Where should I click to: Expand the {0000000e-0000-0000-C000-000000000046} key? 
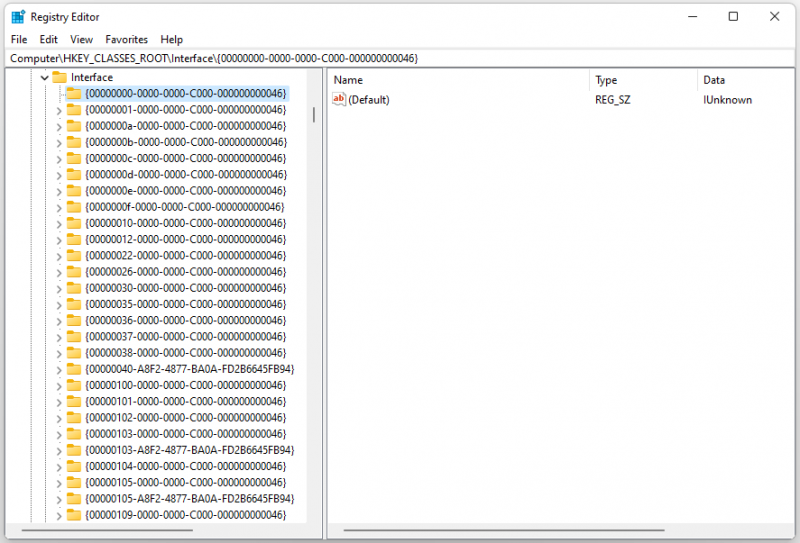pyautogui.click(x=59, y=191)
